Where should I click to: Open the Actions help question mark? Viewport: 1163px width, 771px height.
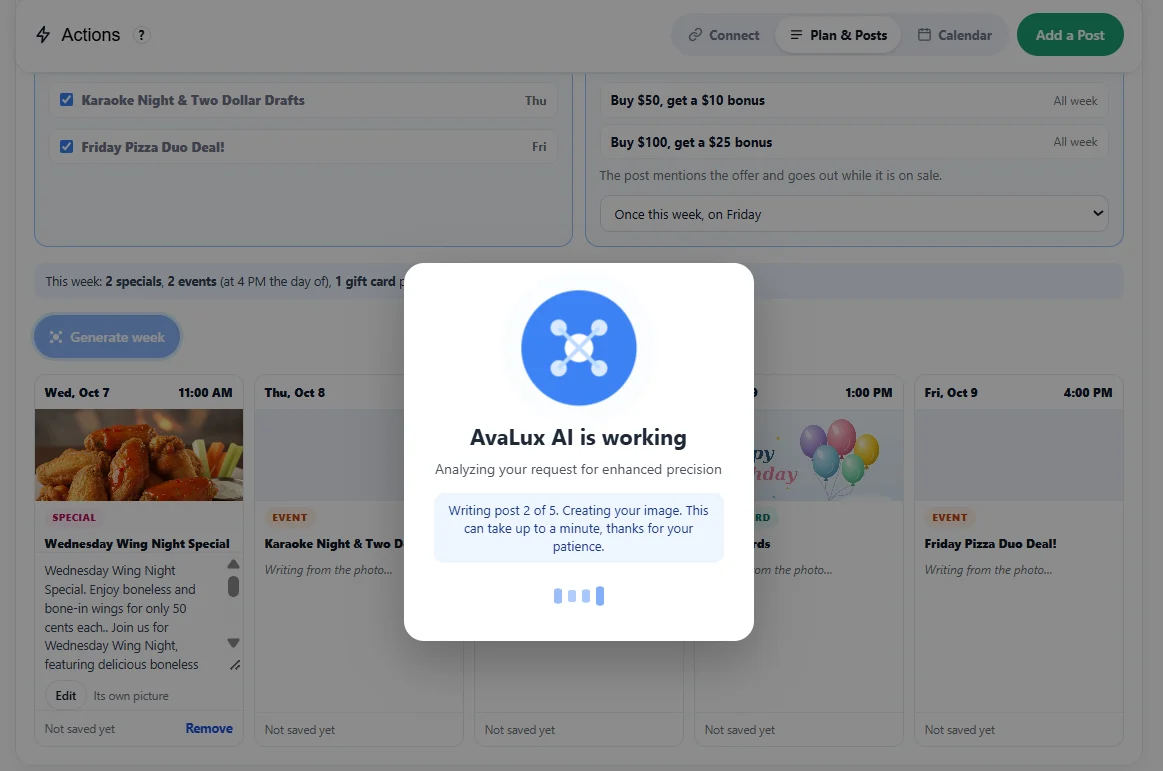click(x=141, y=35)
